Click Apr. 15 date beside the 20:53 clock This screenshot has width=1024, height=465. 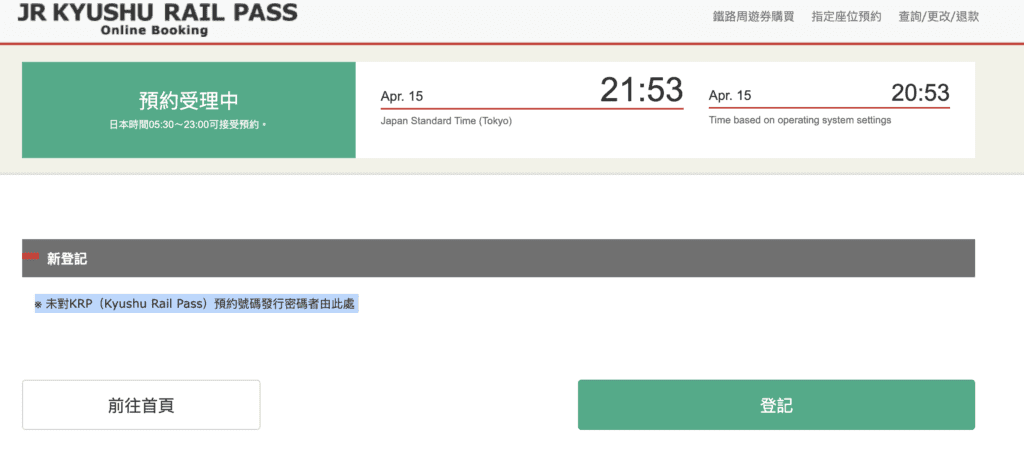[730, 96]
